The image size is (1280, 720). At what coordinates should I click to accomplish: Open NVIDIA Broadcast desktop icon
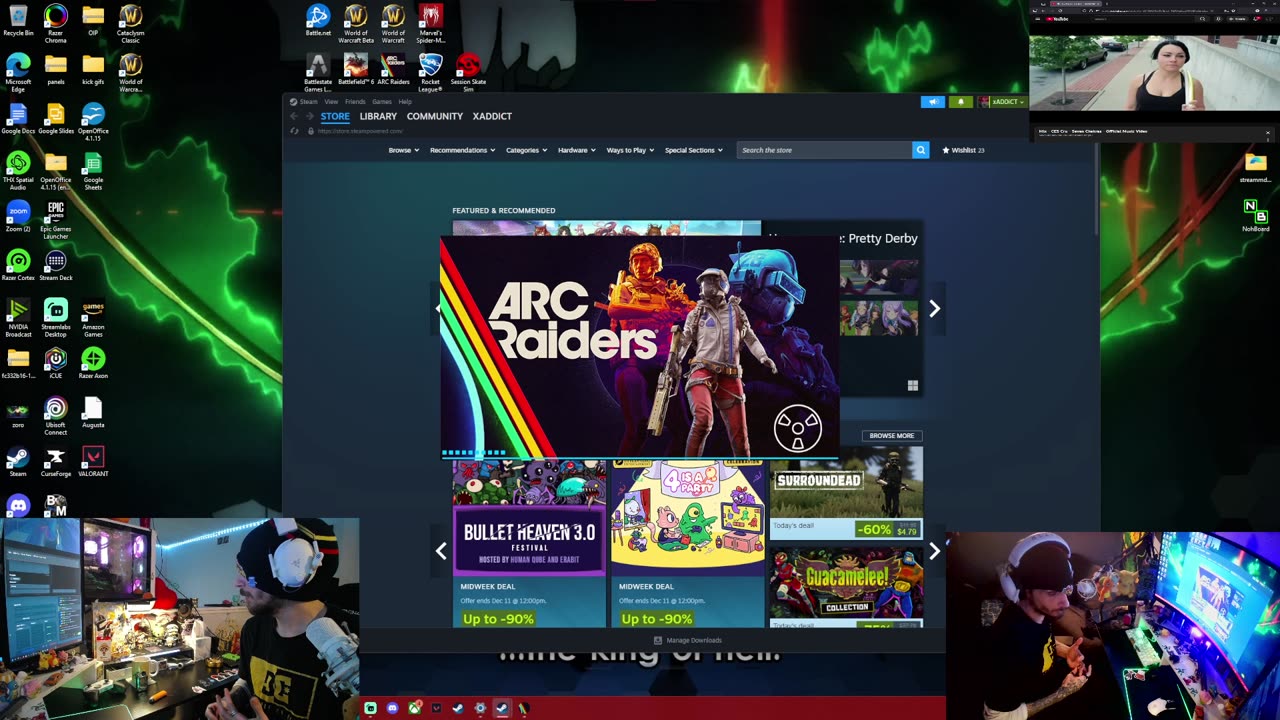point(18,319)
